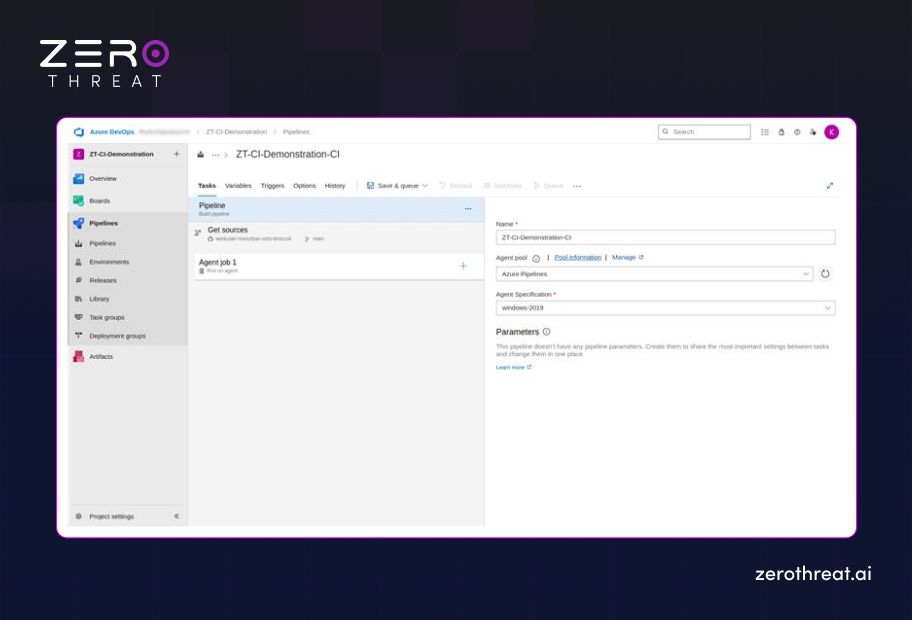Open the Overview section icon in sidebar

79,179
